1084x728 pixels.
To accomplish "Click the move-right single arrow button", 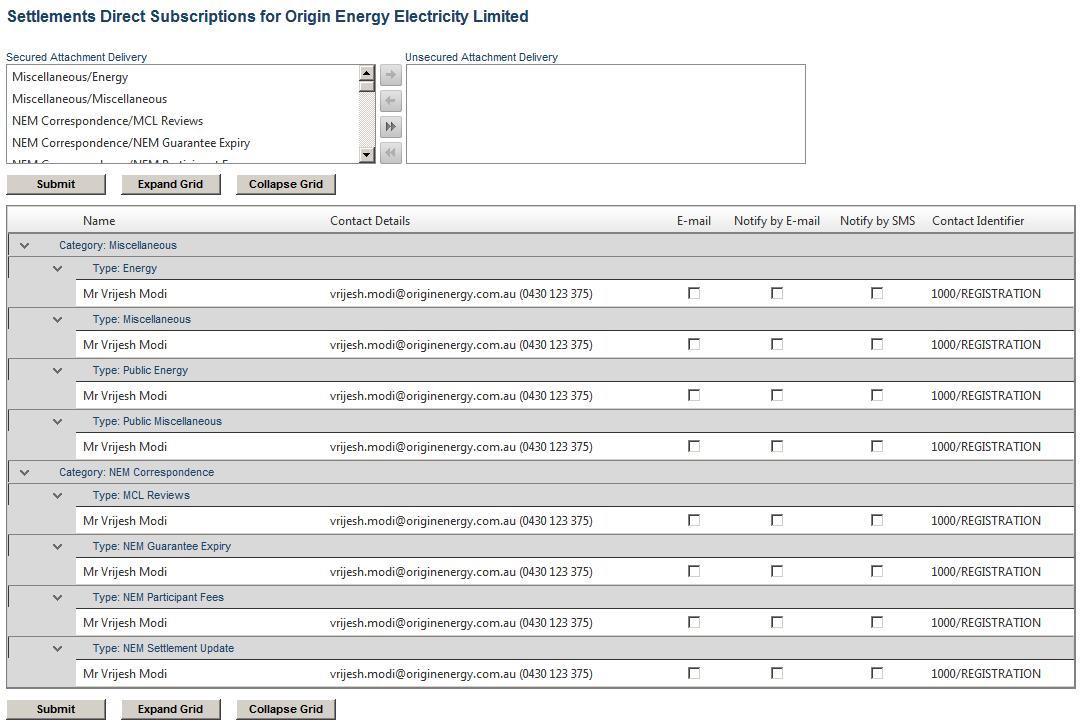I will (x=391, y=75).
